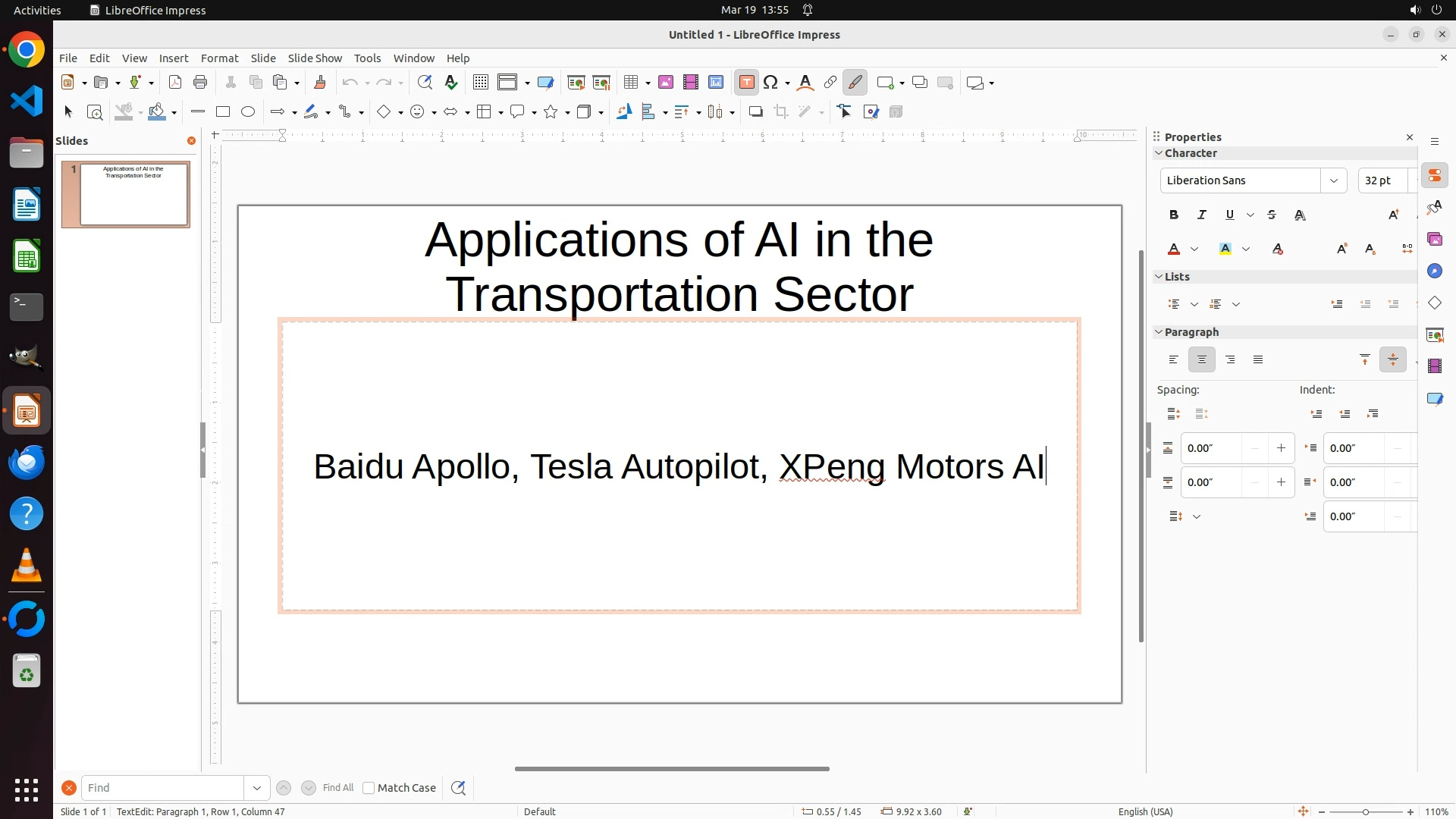Screen dimensions: 1456x819
Task: Select the Ellipse drawing tool
Action: 248,112
